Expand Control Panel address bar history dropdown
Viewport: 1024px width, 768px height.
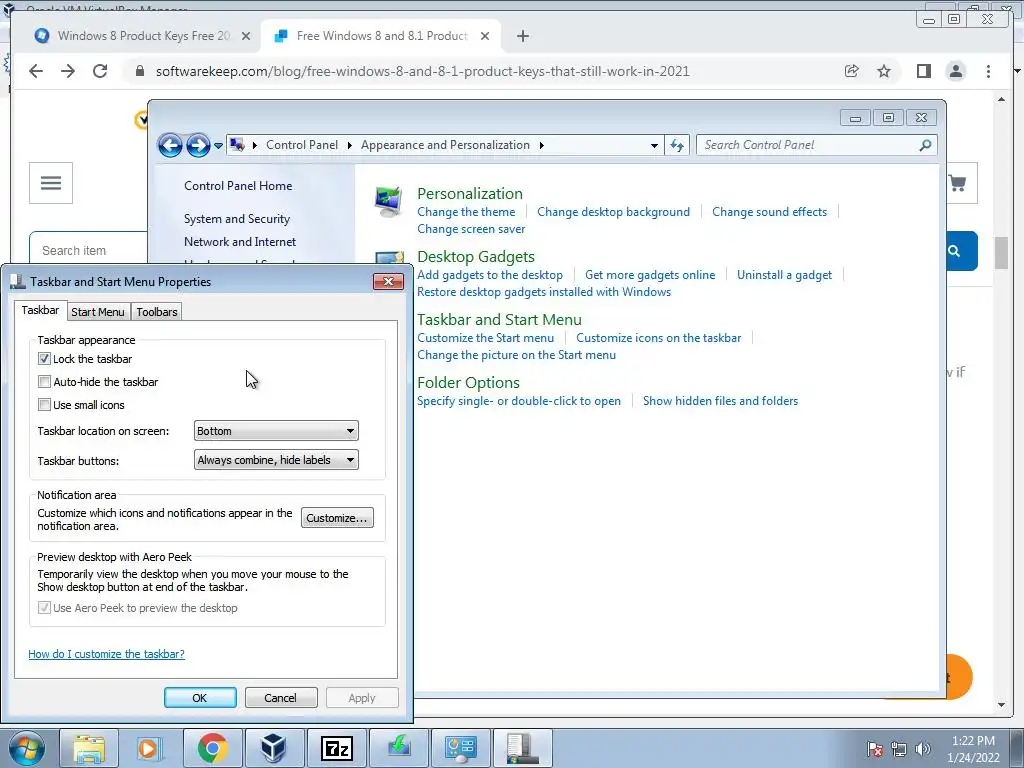[654, 146]
